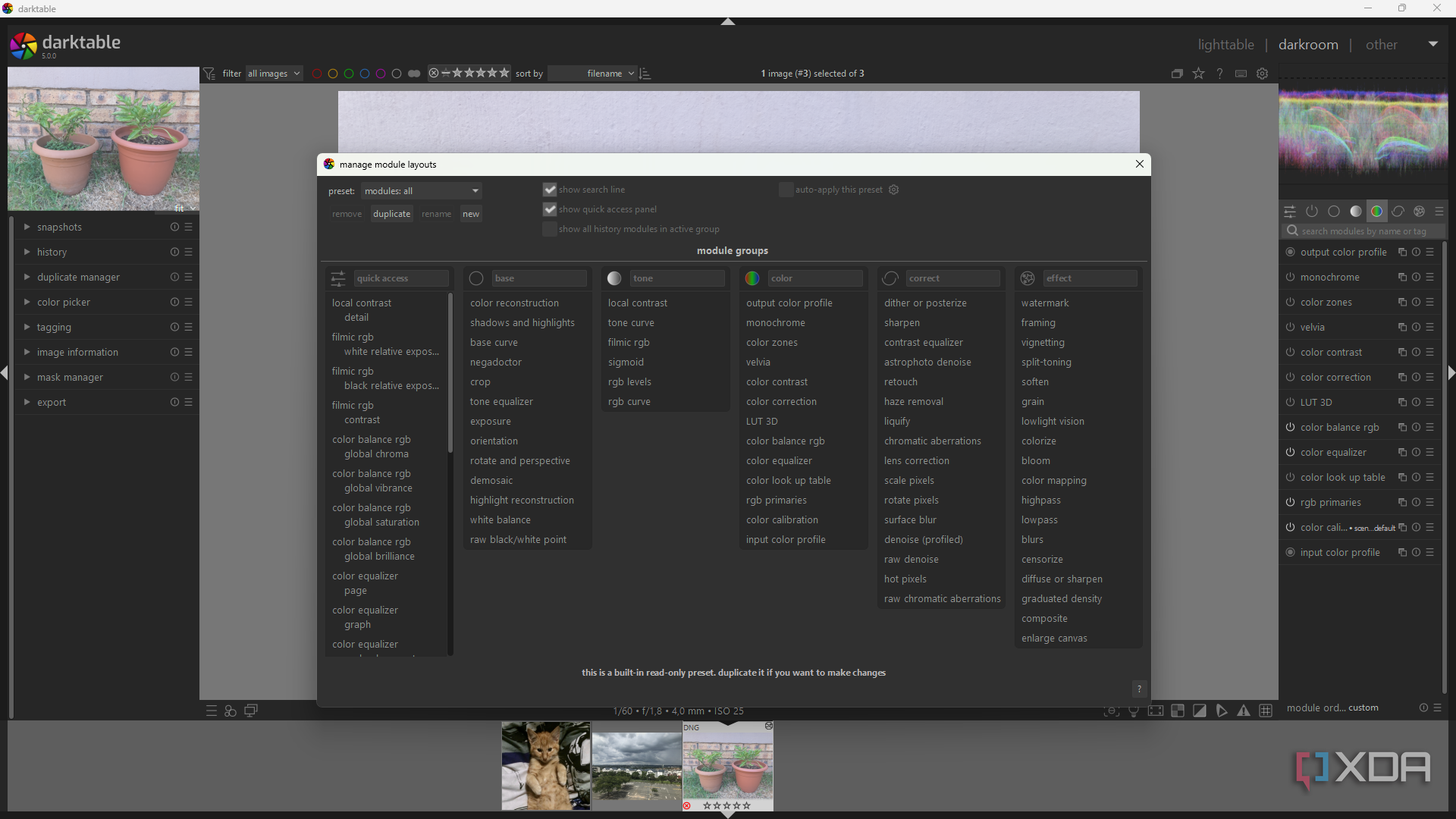Show active modules group power icon
This screenshot has height=819, width=1456.
1312,212
